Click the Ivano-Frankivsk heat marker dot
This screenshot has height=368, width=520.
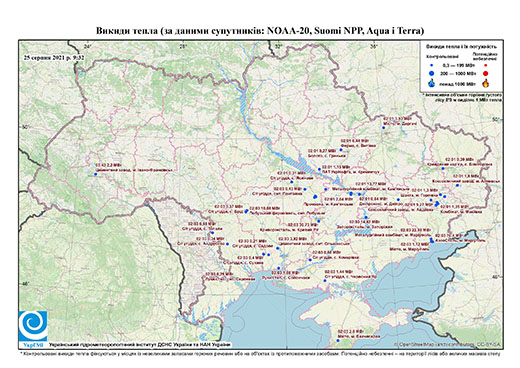(x=95, y=174)
